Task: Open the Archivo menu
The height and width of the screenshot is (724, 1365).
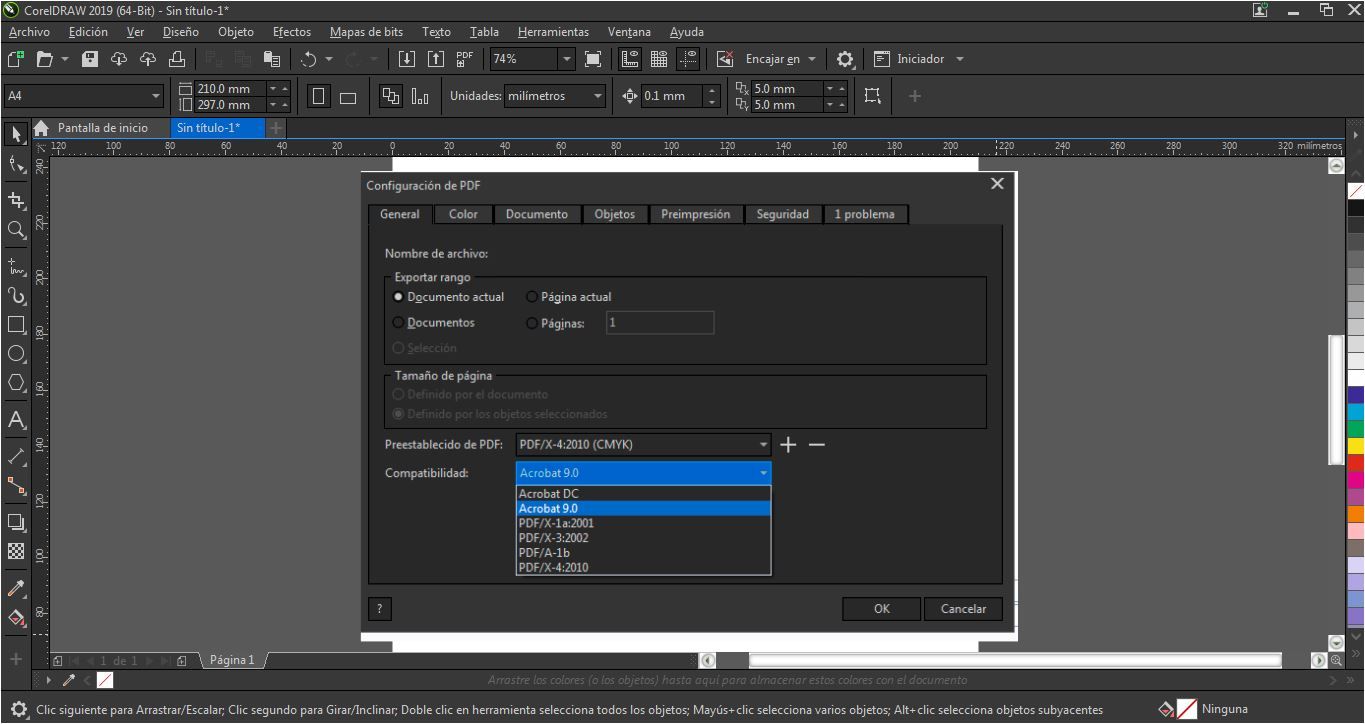Action: pos(29,32)
